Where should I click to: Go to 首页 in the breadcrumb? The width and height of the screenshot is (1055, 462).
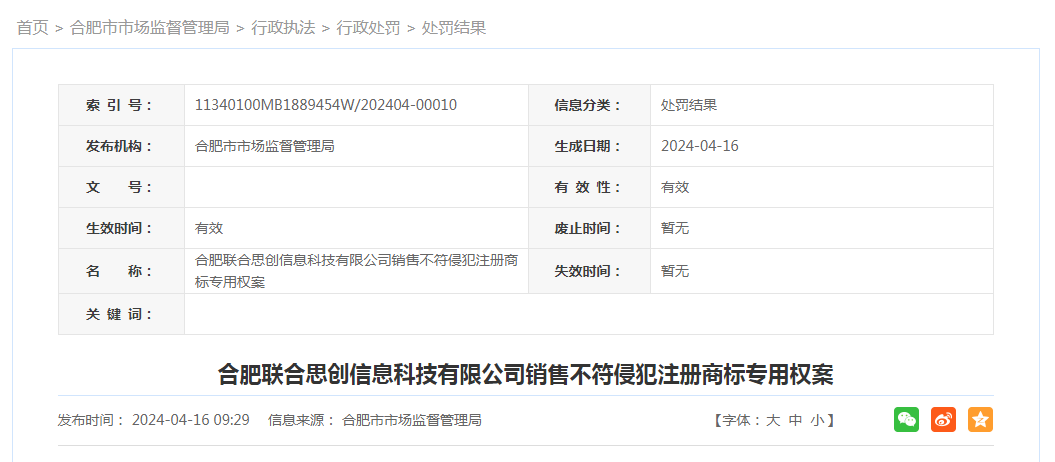pyautogui.click(x=33, y=28)
